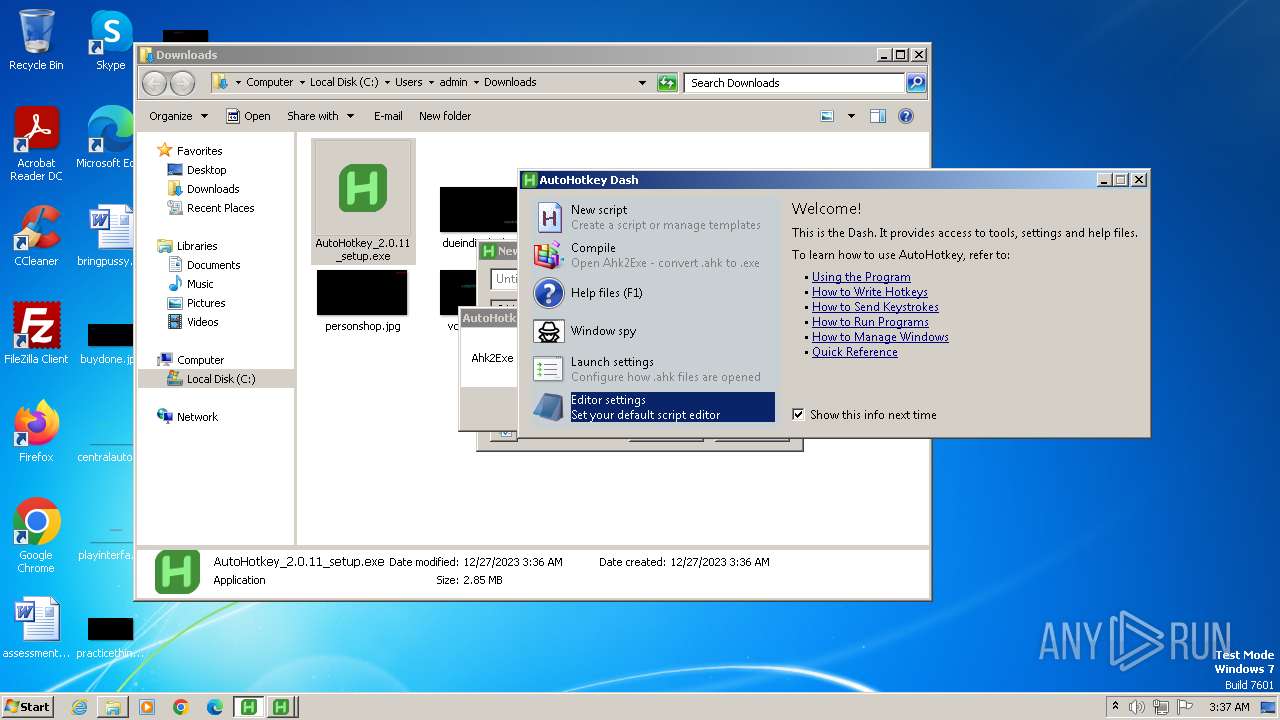1280x720 pixels.
Task: Open CCleaner desktop shortcut
Action: (36, 236)
